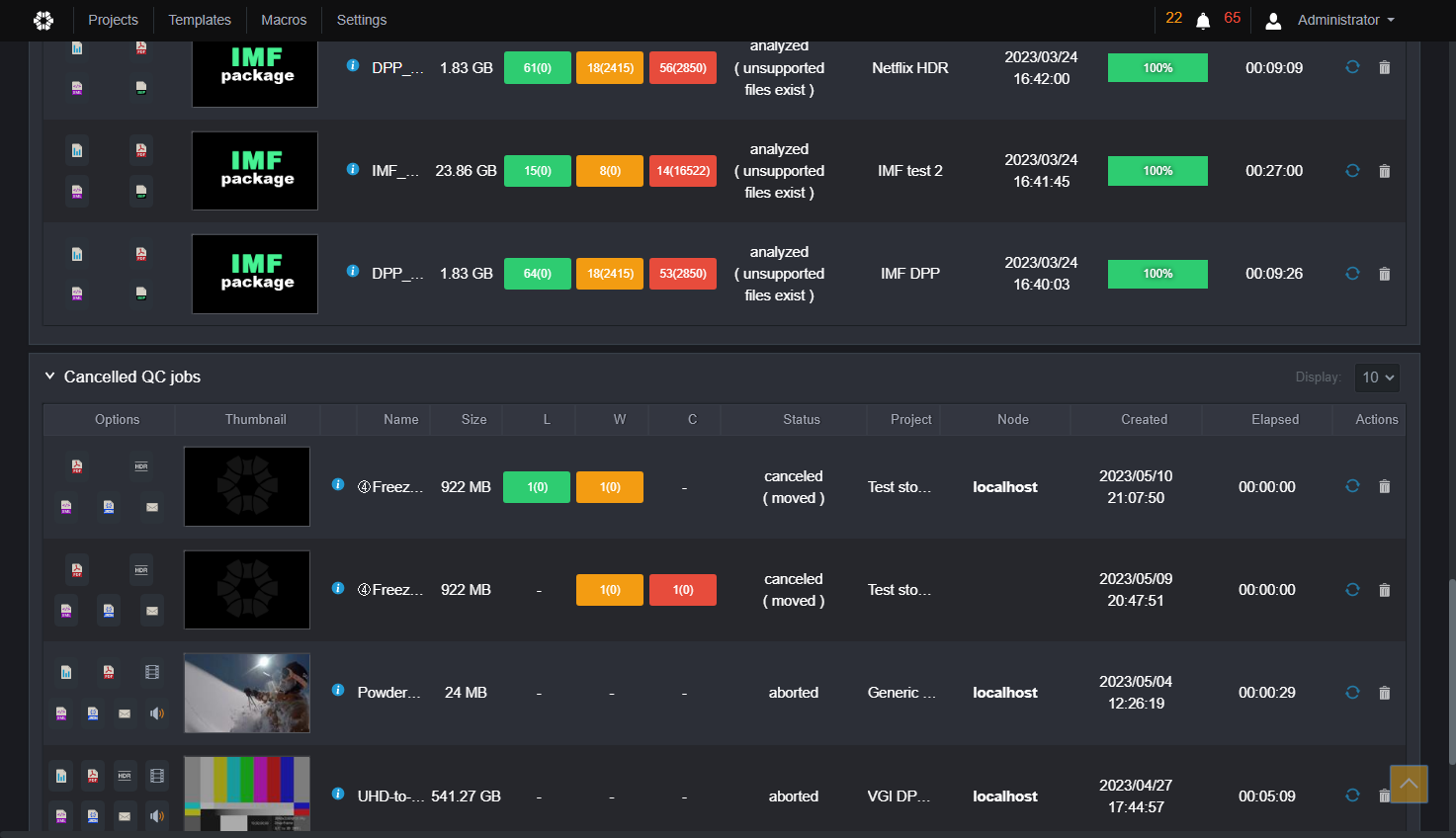Click the 100% progress bar of IMF DPP job
Viewport: 1456px width, 838px height.
(1157, 274)
